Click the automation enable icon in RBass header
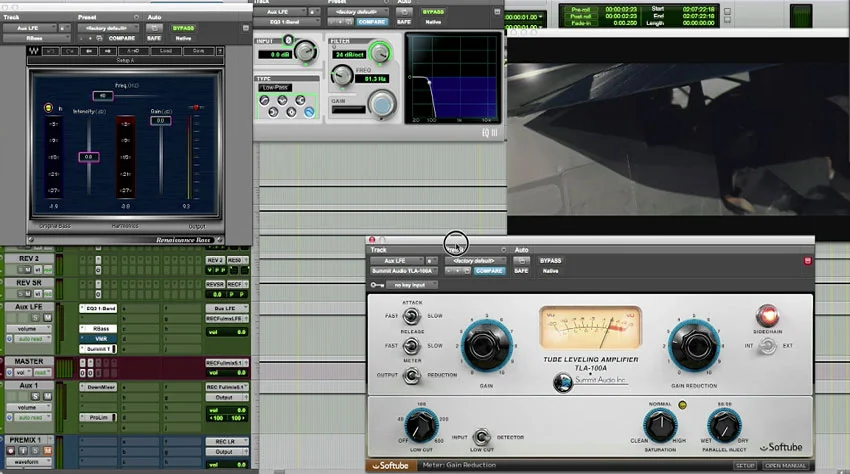 tap(154, 28)
